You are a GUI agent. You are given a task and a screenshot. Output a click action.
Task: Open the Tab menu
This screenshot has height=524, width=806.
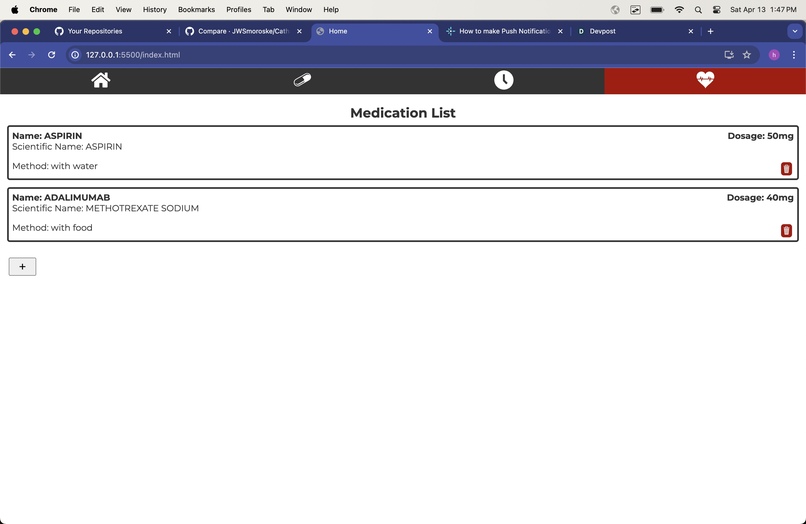pyautogui.click(x=268, y=9)
